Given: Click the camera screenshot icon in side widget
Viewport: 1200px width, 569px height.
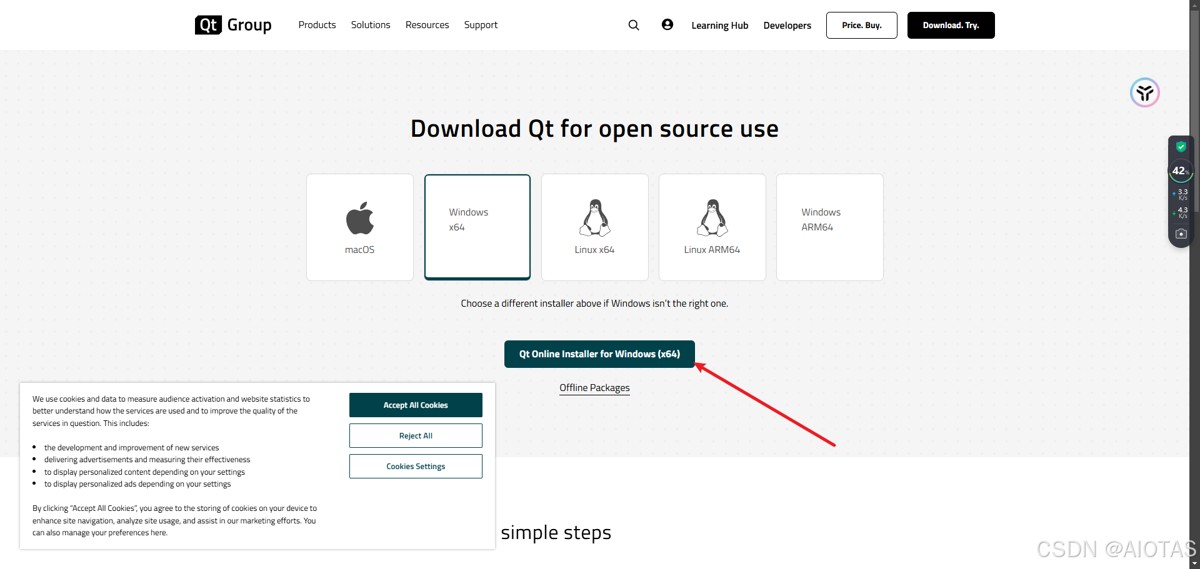Looking at the screenshot, I should point(1181,233).
